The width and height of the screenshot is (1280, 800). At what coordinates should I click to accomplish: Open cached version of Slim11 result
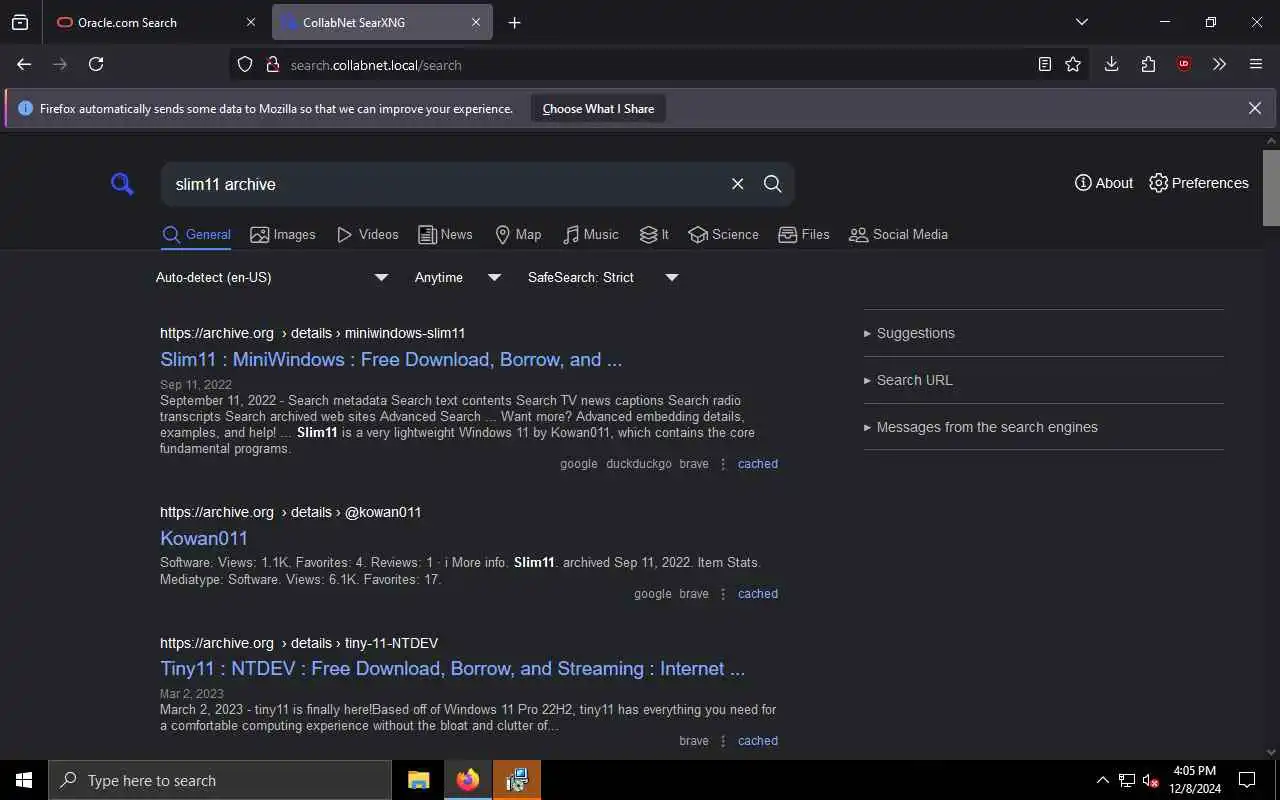(758, 464)
